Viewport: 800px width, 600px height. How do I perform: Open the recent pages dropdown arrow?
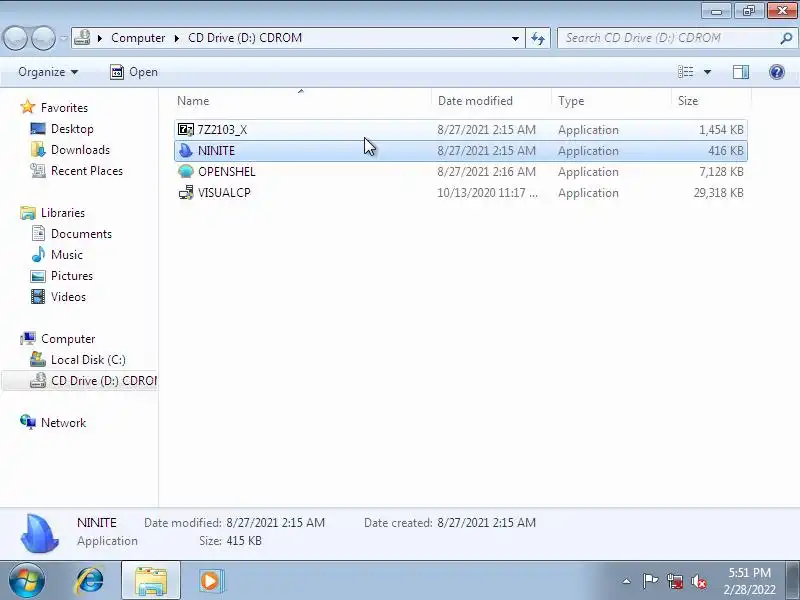[64, 38]
